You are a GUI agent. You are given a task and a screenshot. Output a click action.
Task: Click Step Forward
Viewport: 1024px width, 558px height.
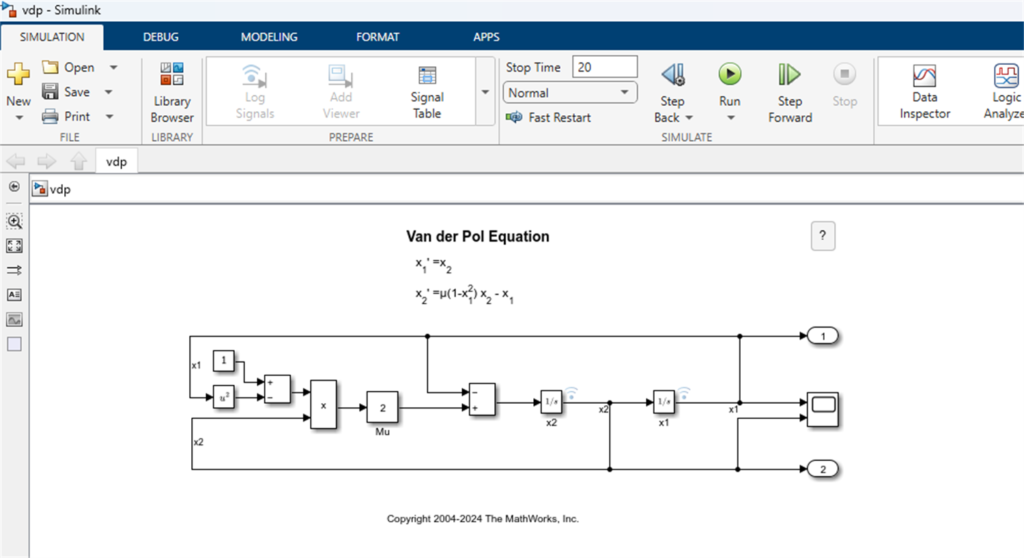[790, 92]
